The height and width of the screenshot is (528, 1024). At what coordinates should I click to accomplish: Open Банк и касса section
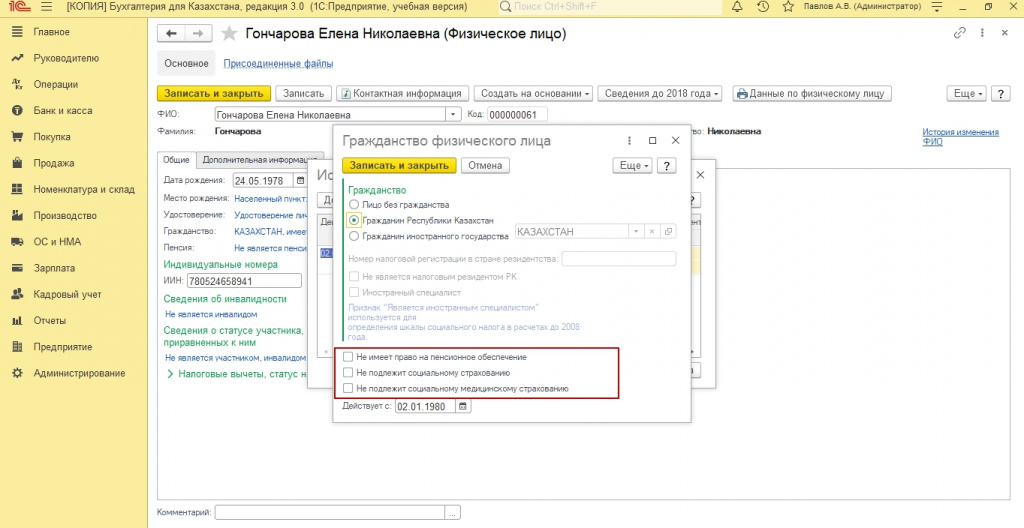pyautogui.click(x=63, y=110)
